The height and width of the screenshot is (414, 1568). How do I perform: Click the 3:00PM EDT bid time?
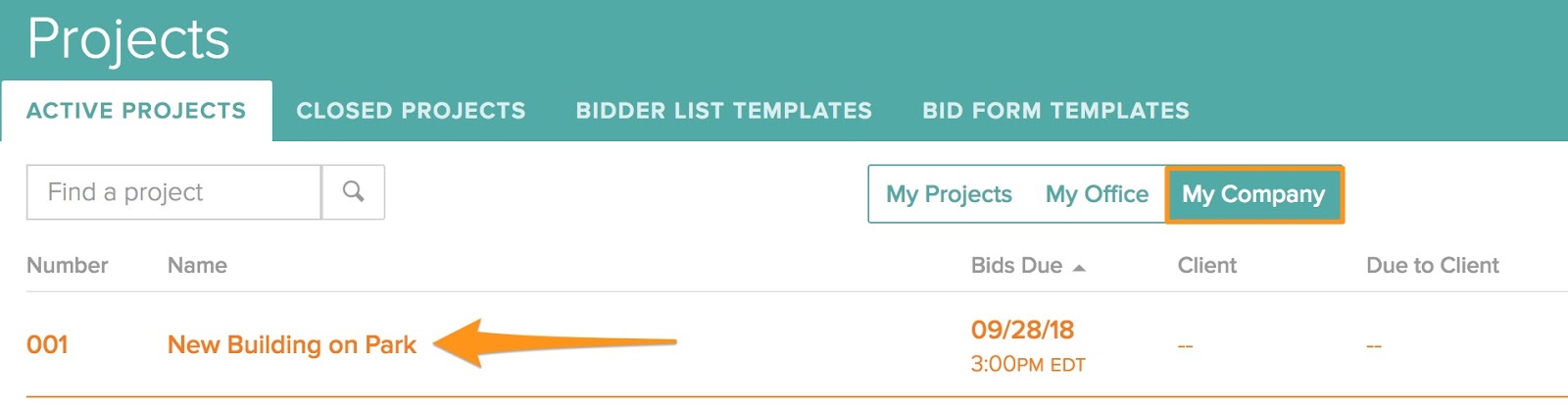coord(1027,364)
